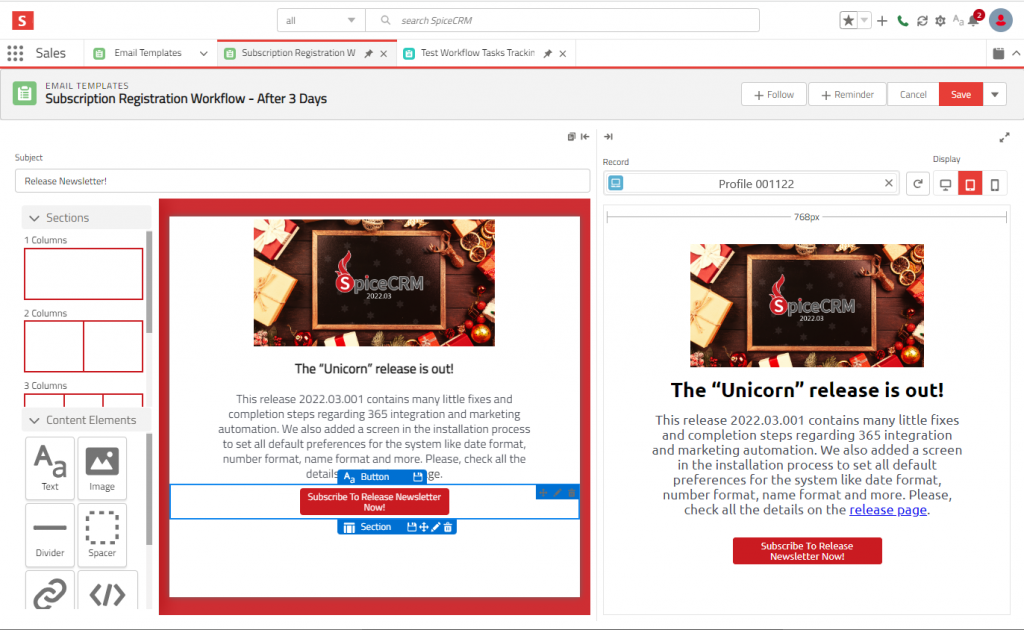
Task: Switch preview to tablet display
Action: pos(970,184)
